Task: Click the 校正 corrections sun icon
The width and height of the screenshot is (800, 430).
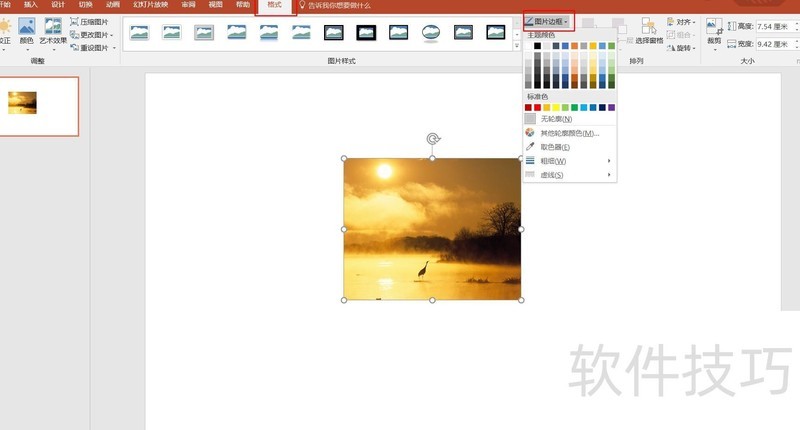Action: tap(5, 27)
